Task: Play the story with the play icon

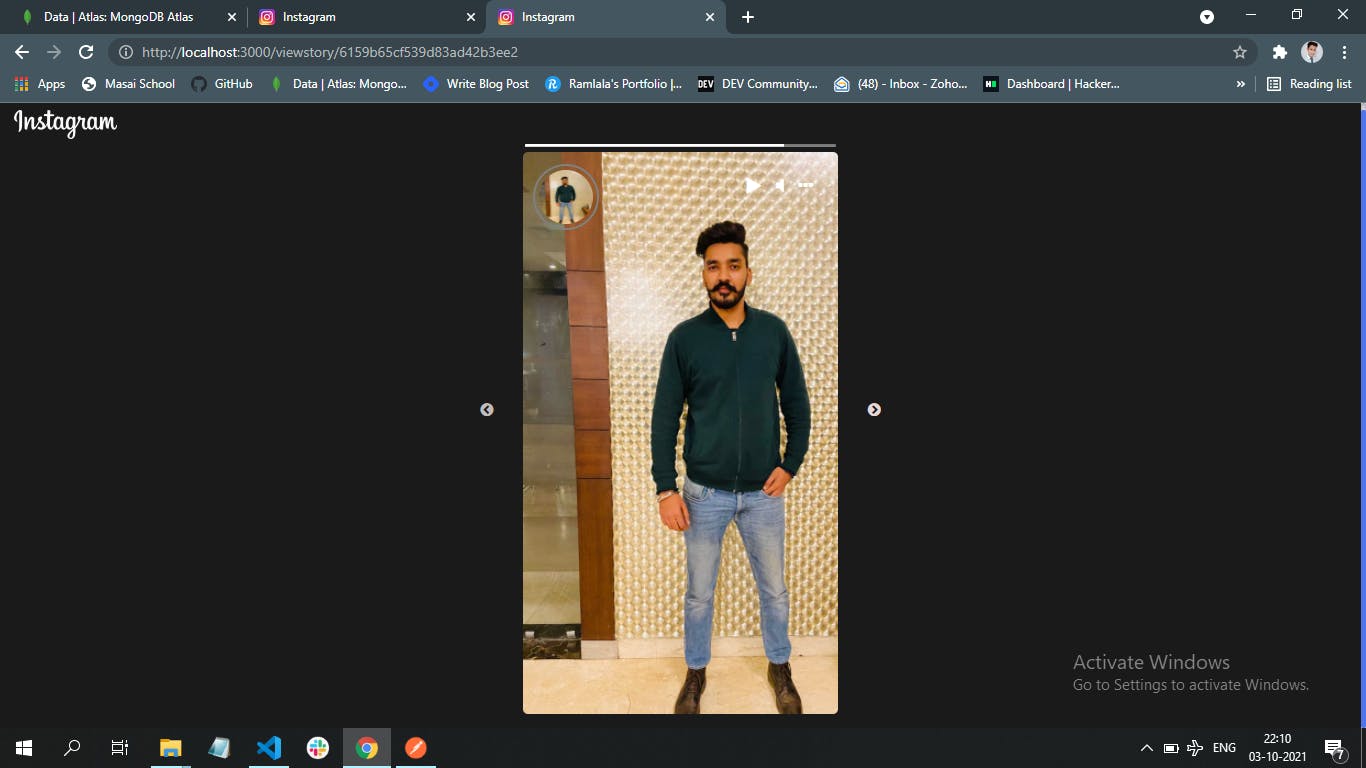Action: pyautogui.click(x=752, y=185)
